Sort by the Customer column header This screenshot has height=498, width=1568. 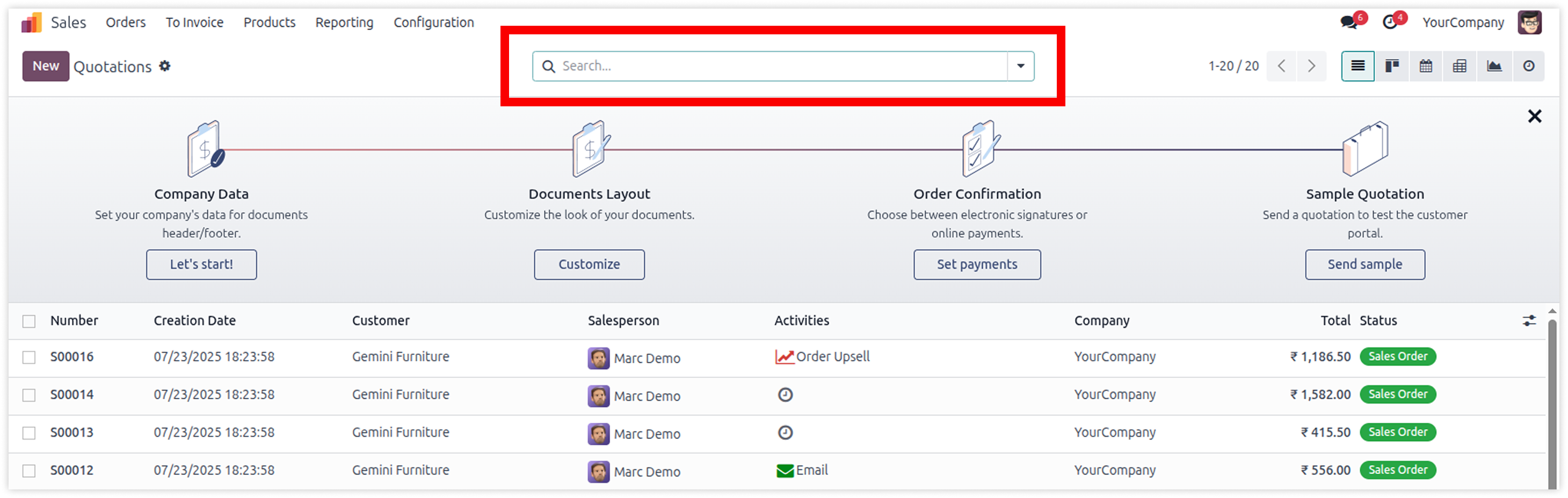(380, 321)
